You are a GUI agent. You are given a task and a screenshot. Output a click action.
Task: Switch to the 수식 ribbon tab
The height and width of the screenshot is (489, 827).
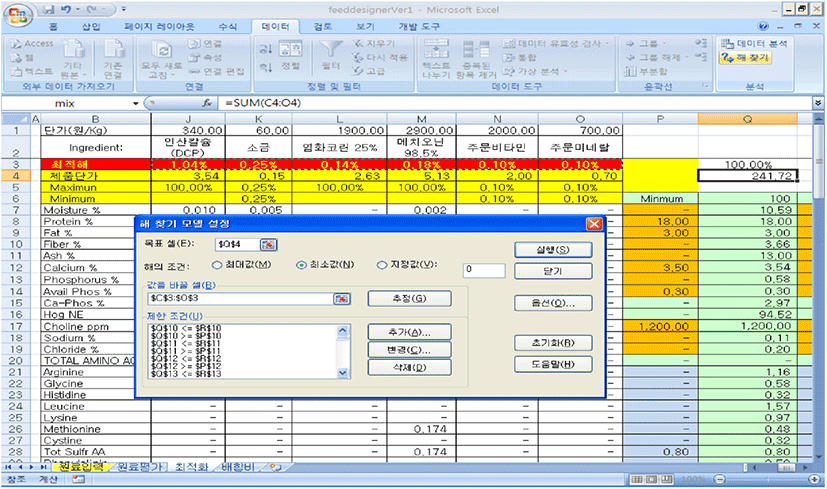tap(227, 26)
